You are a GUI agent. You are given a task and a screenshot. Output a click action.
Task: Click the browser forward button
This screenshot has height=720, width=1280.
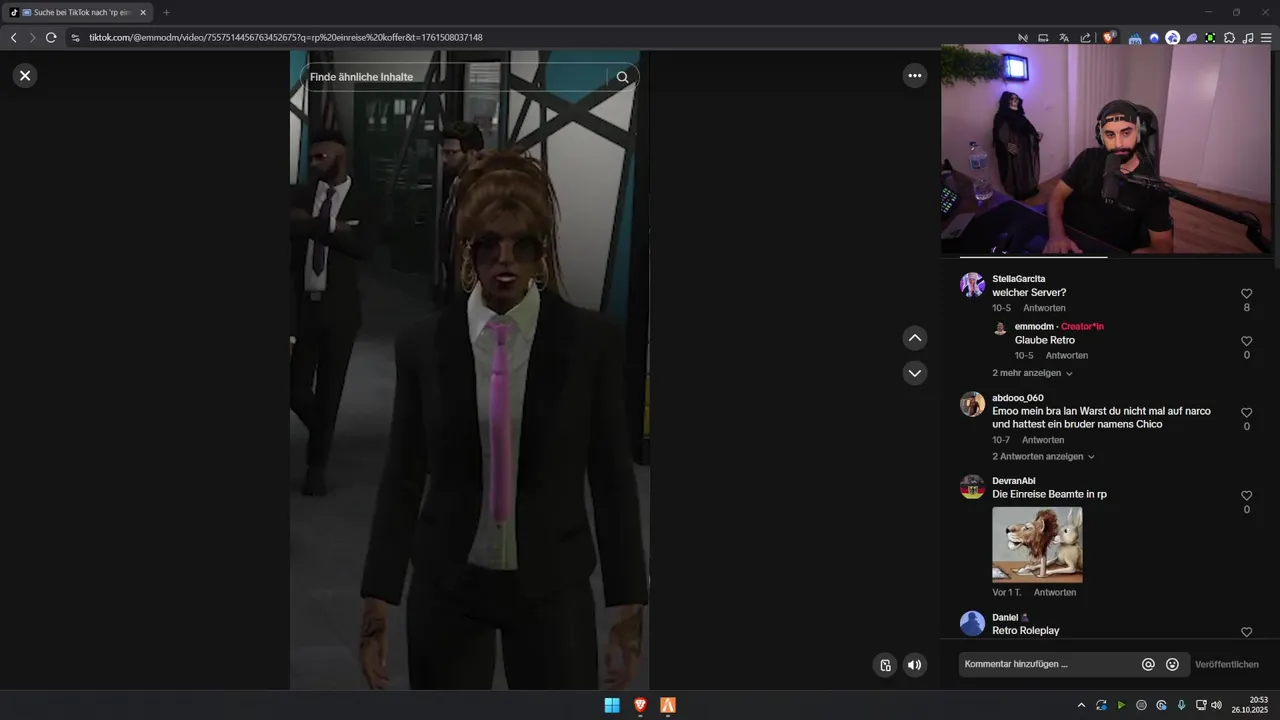click(32, 37)
